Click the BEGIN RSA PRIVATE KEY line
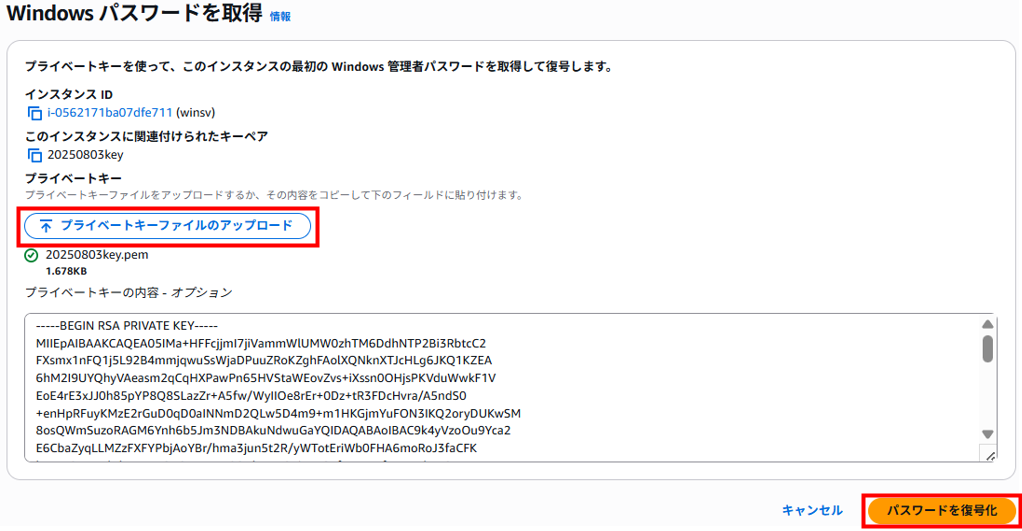 [x=127, y=326]
